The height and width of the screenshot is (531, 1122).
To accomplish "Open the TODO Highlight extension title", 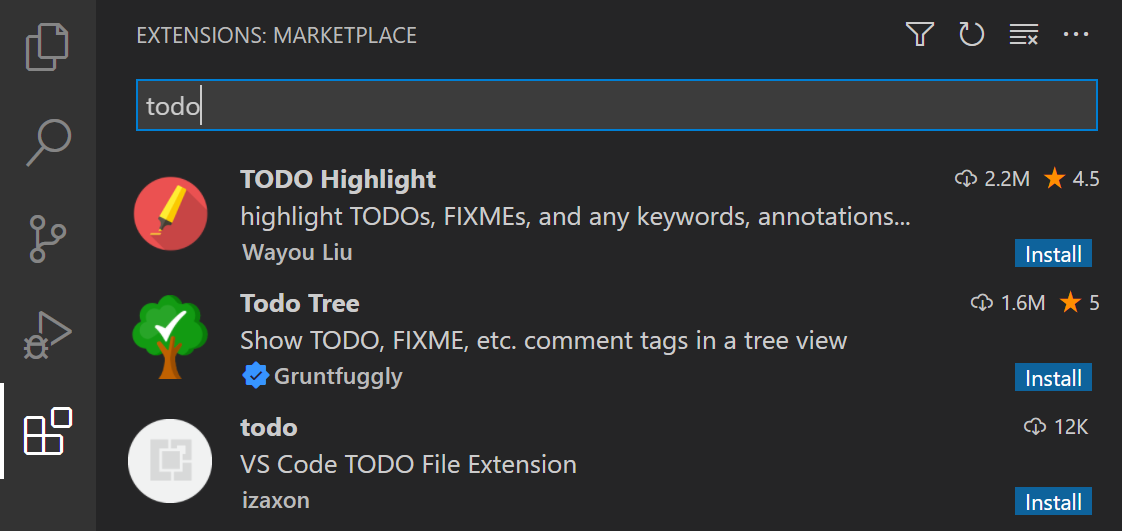I will tap(338, 180).
